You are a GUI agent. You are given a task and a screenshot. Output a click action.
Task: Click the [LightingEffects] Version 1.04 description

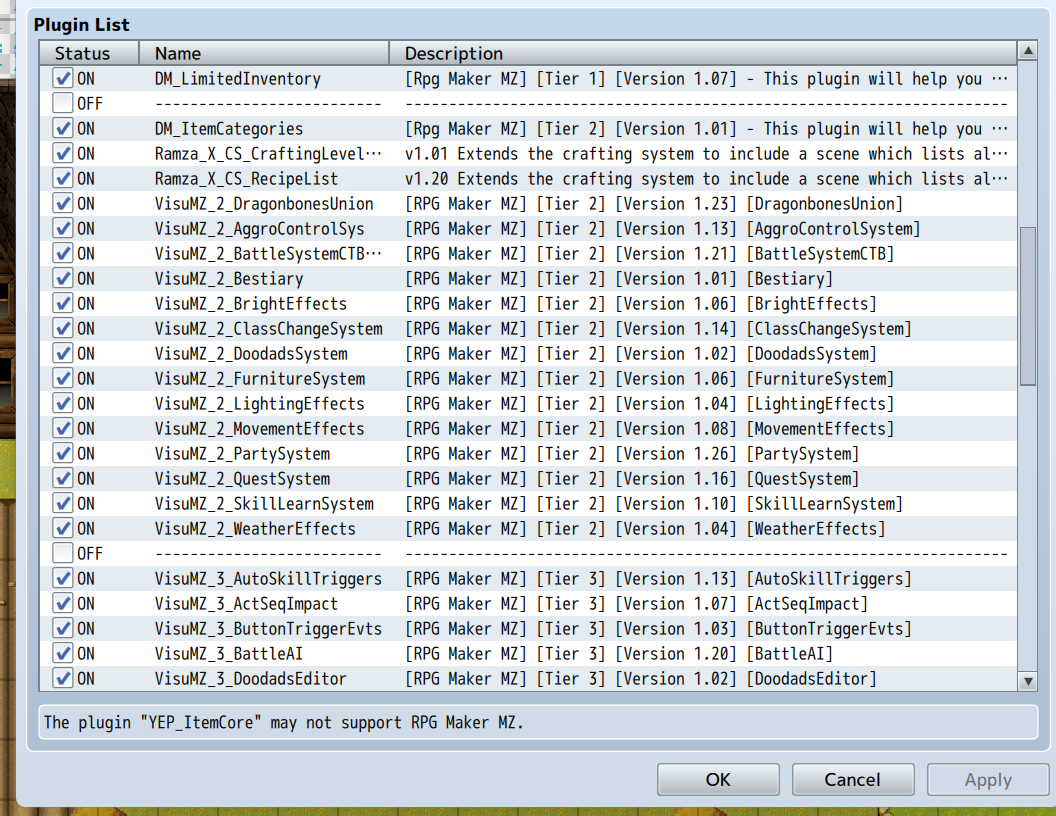point(649,404)
